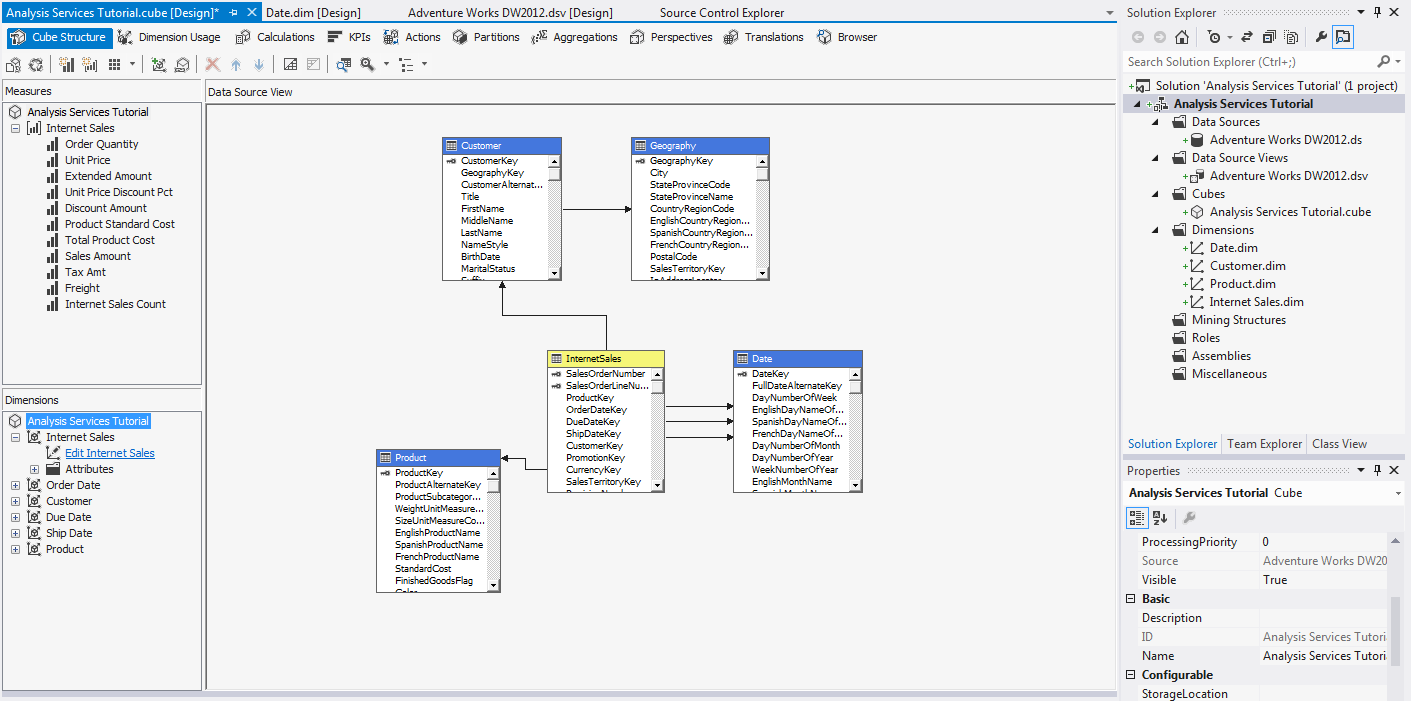Switch to the Partitions tab
The width and height of the screenshot is (1411, 701).
[x=486, y=37]
